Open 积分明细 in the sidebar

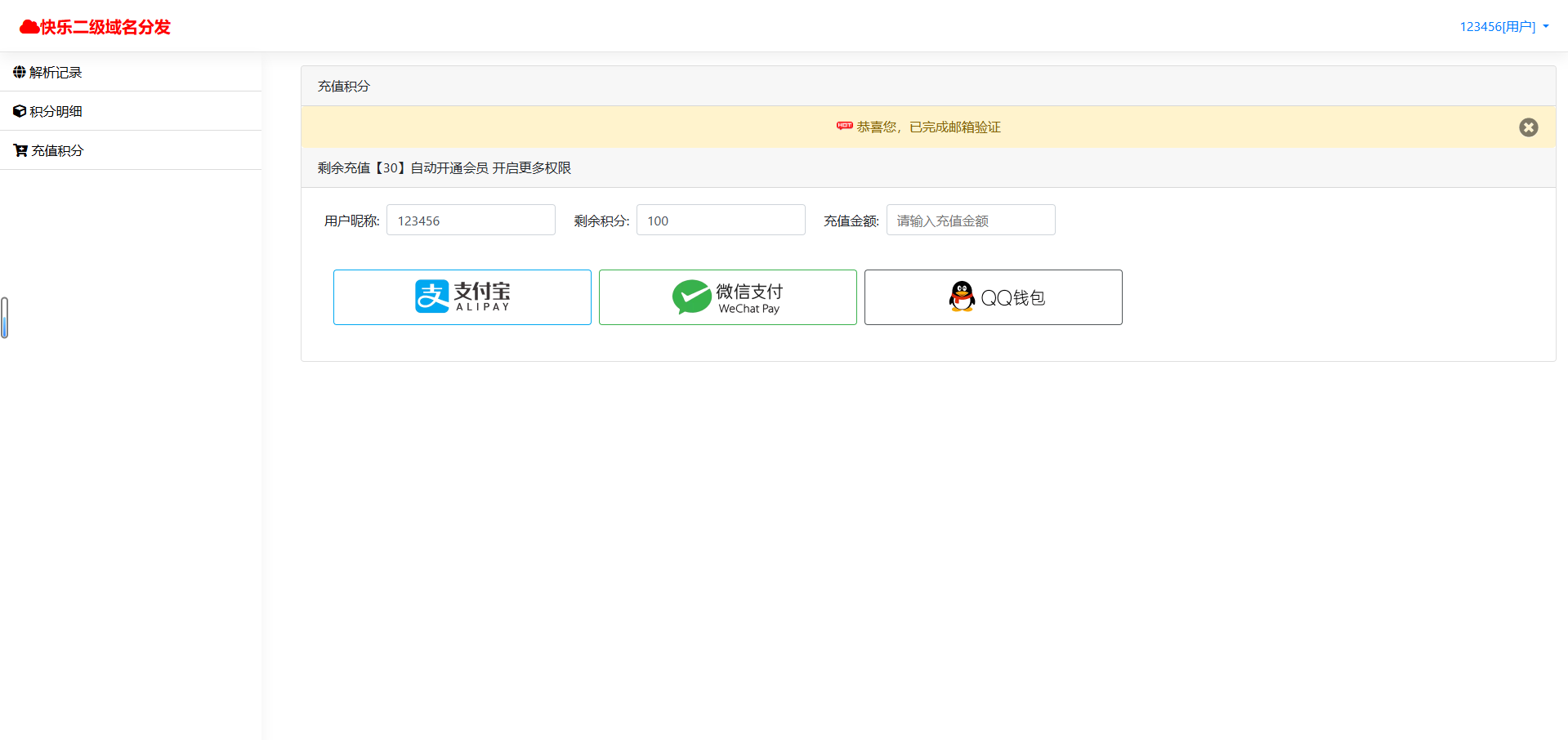click(131, 111)
